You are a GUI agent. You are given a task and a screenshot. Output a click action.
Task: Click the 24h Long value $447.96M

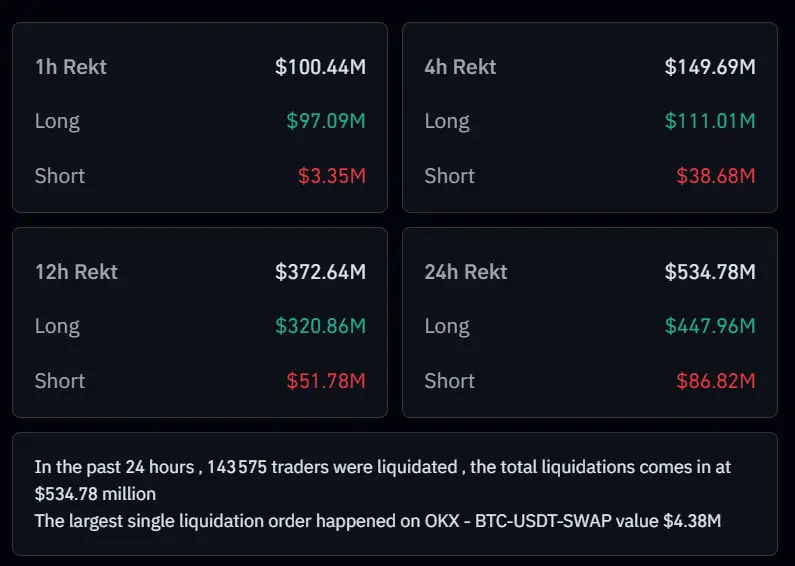(710, 326)
